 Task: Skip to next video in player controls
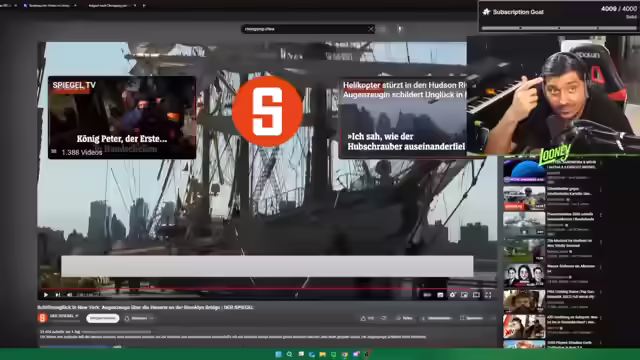(x=58, y=295)
